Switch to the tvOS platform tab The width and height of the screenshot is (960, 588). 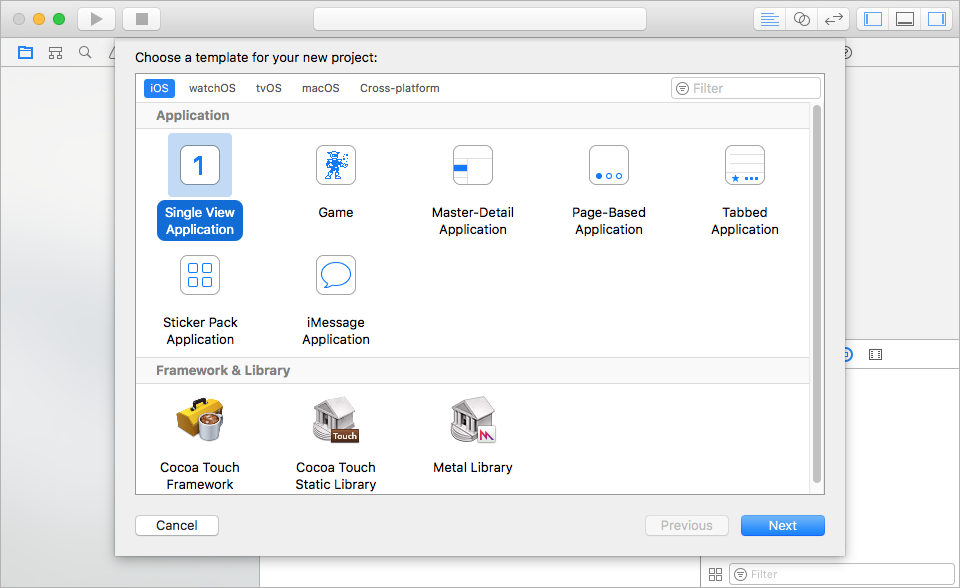pyautogui.click(x=269, y=88)
